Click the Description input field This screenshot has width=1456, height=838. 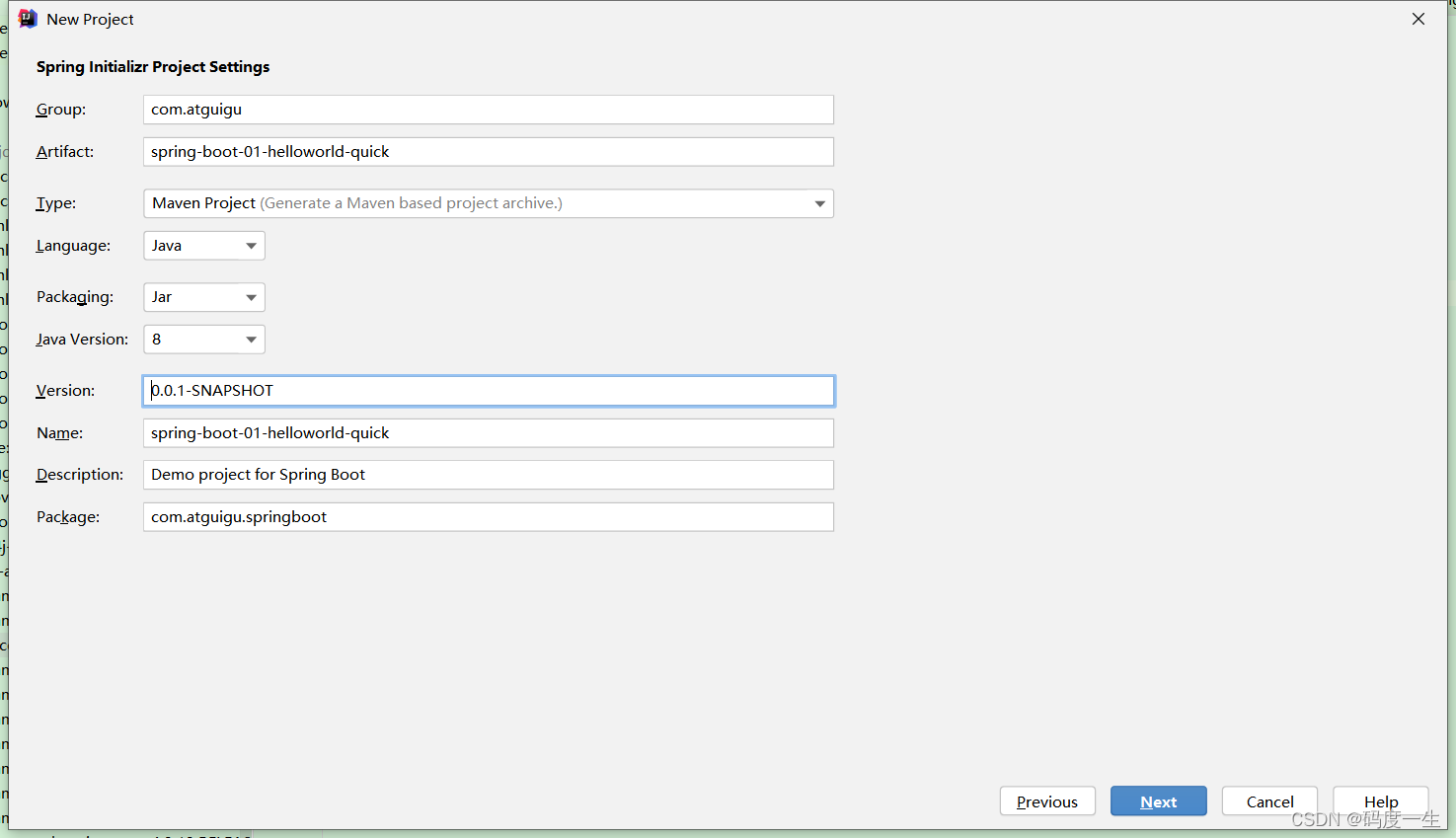pyautogui.click(x=489, y=475)
